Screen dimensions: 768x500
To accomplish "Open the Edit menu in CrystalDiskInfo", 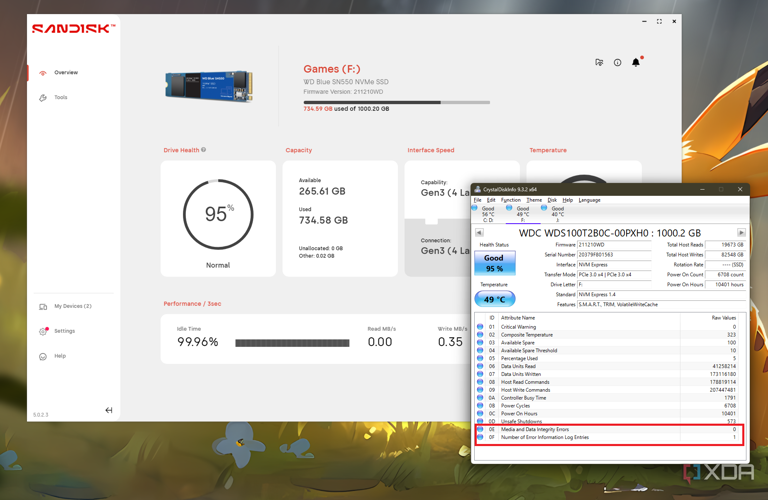I will [x=491, y=200].
